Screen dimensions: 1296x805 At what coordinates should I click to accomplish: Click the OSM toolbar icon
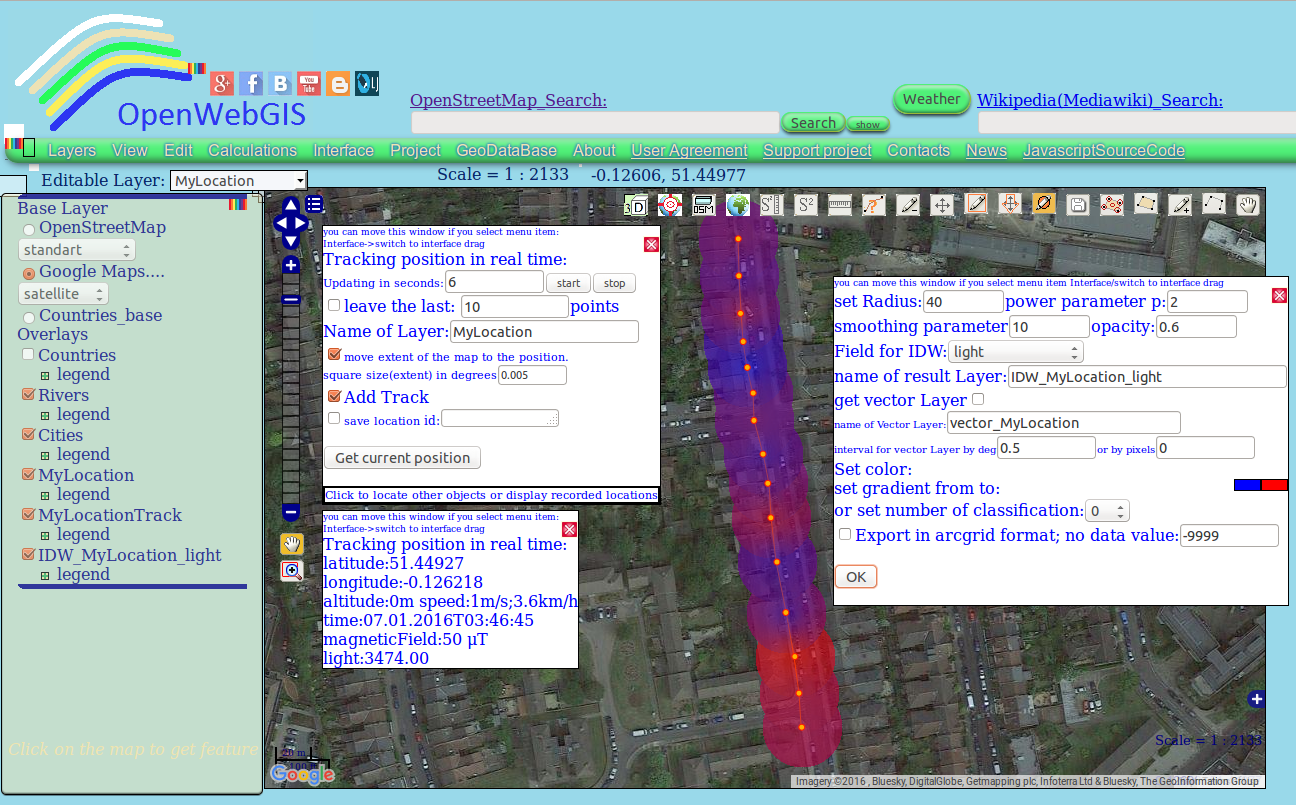pos(703,205)
